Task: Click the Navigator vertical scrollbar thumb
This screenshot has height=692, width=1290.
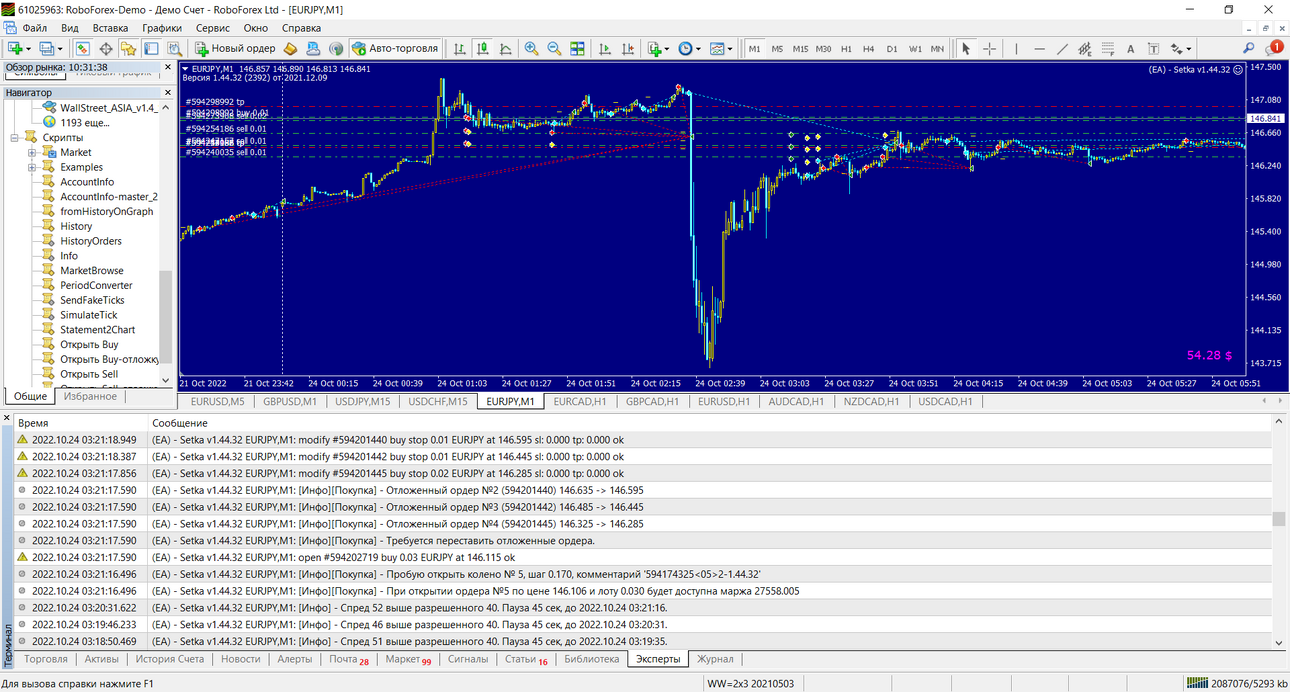Action: point(166,315)
